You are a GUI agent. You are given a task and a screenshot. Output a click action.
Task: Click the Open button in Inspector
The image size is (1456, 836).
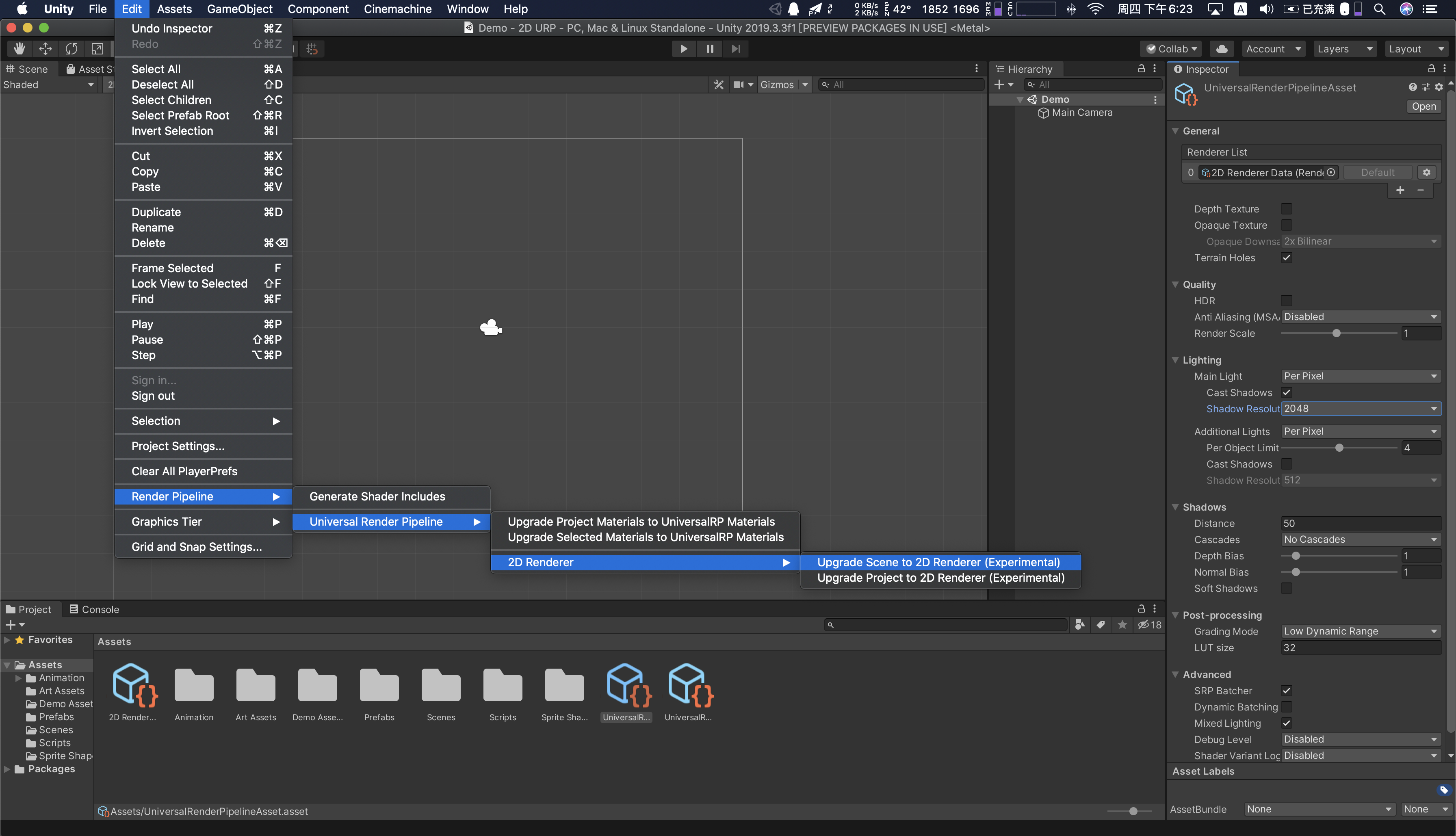point(1423,106)
